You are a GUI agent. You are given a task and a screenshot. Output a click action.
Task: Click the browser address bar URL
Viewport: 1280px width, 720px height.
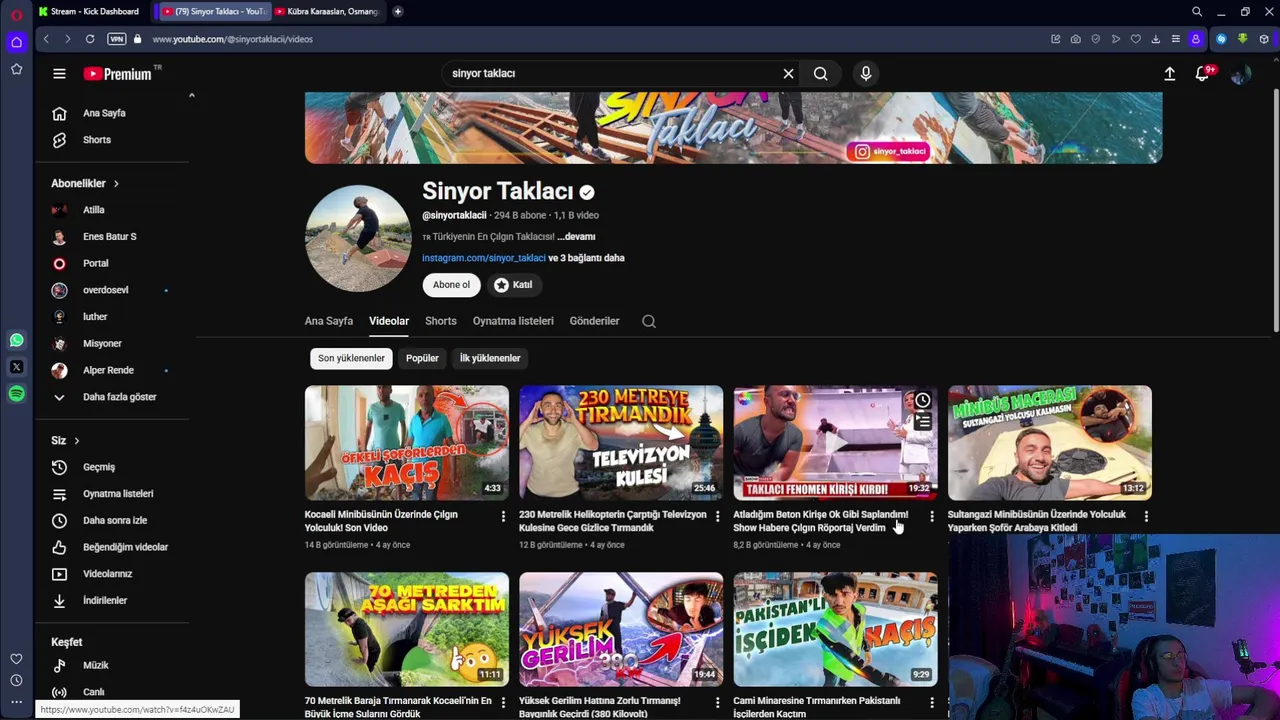pyautogui.click(x=233, y=39)
